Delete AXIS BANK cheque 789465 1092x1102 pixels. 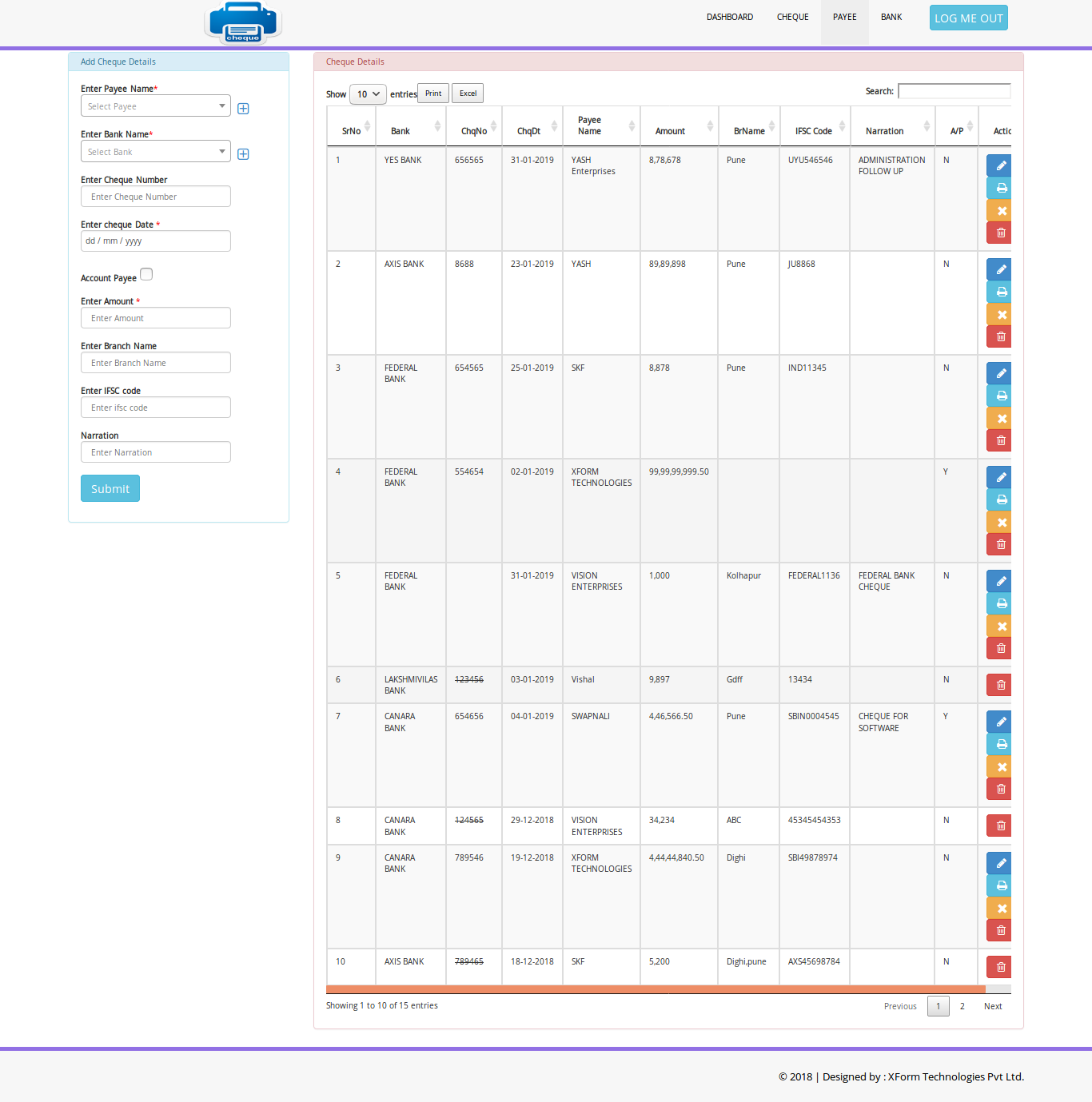tap(999, 967)
